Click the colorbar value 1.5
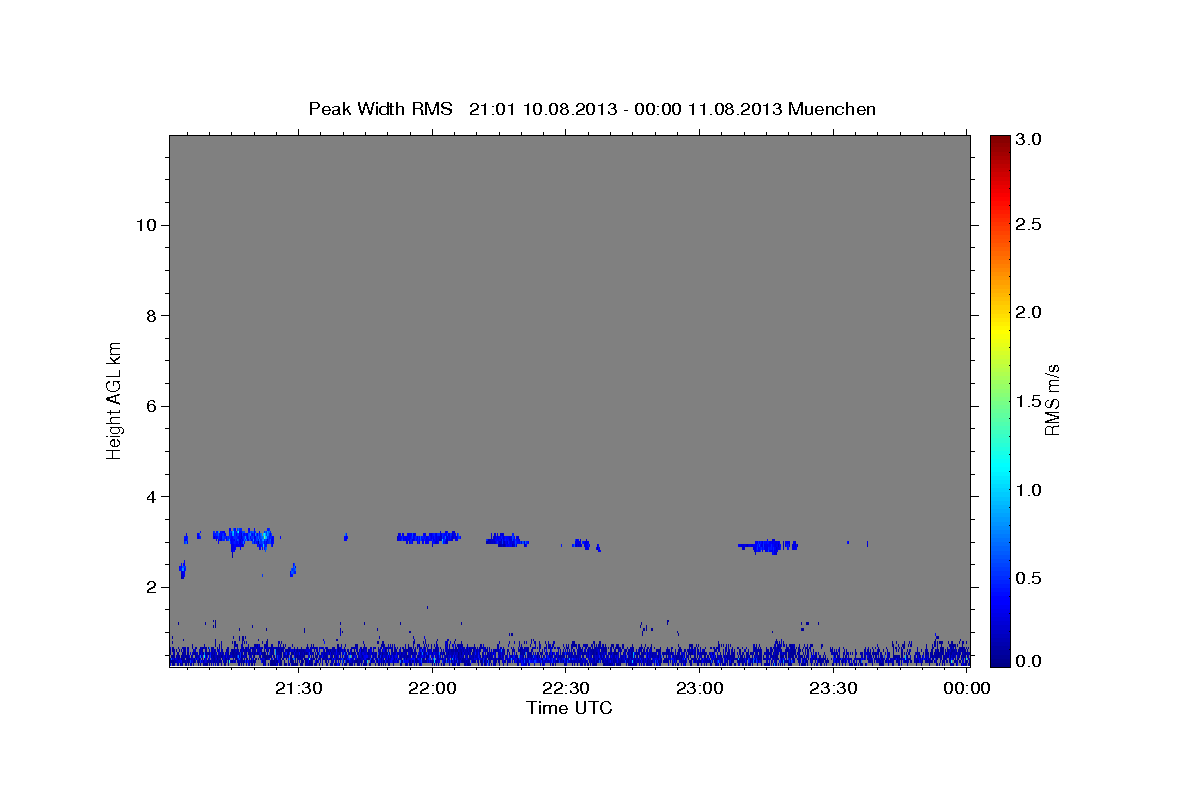Viewport: 1200px width, 800px height. point(1030,401)
